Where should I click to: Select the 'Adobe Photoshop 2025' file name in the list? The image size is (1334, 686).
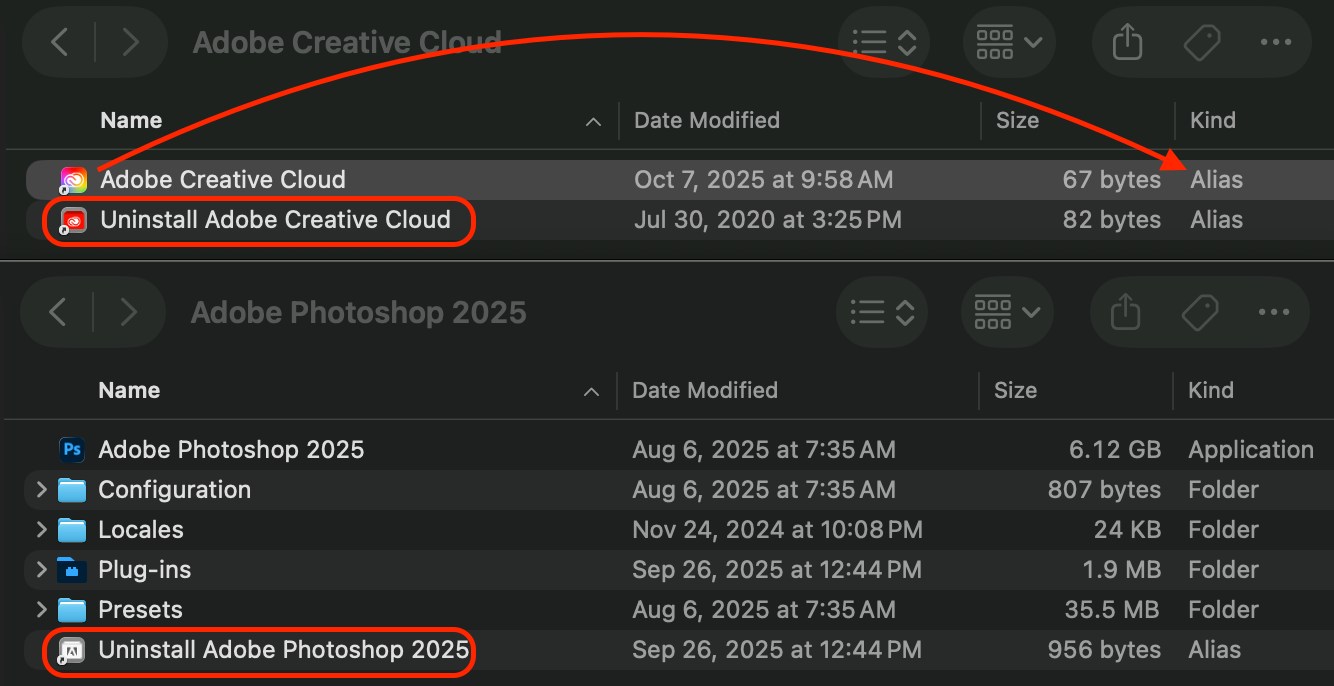pyautogui.click(x=231, y=450)
